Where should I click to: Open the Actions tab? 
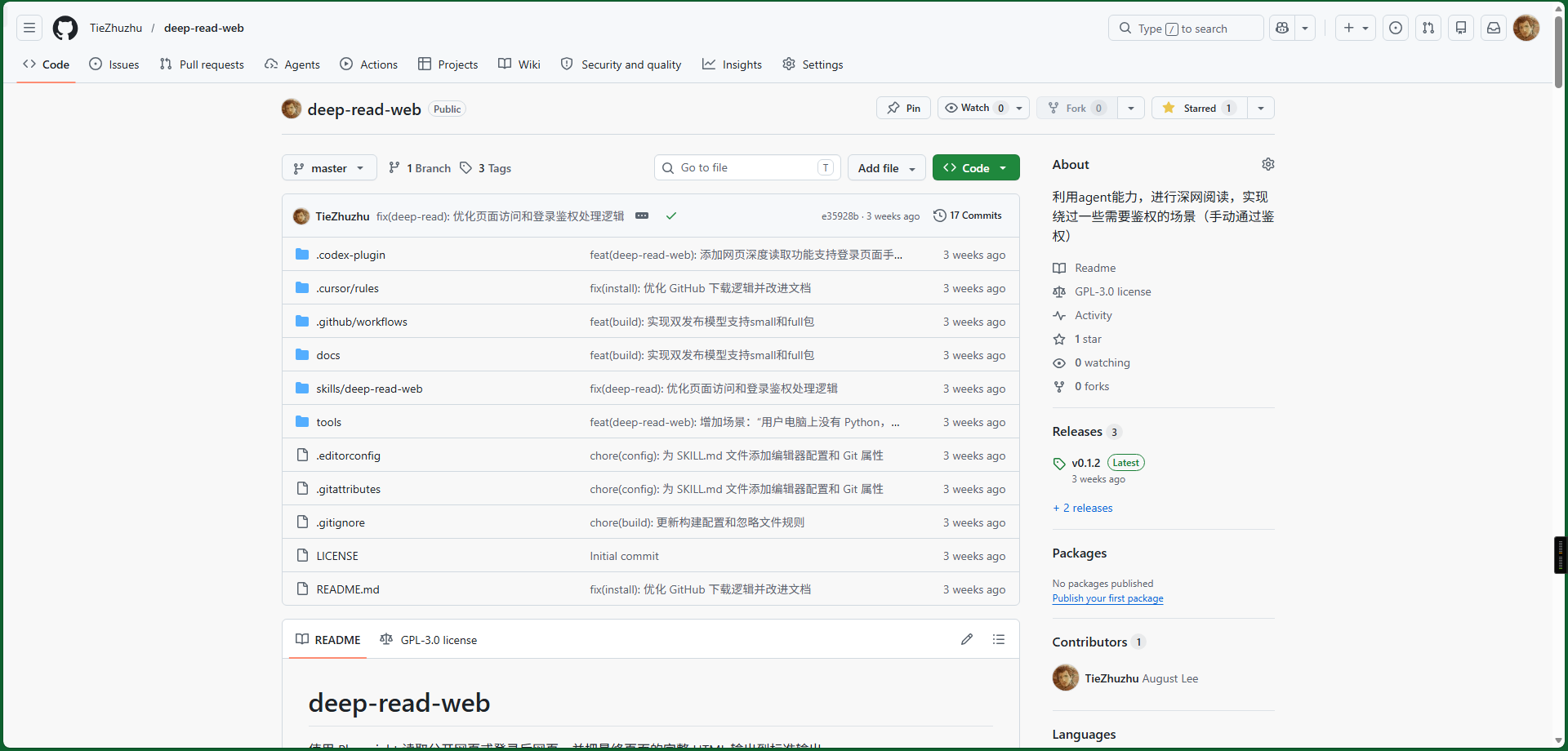pos(369,64)
